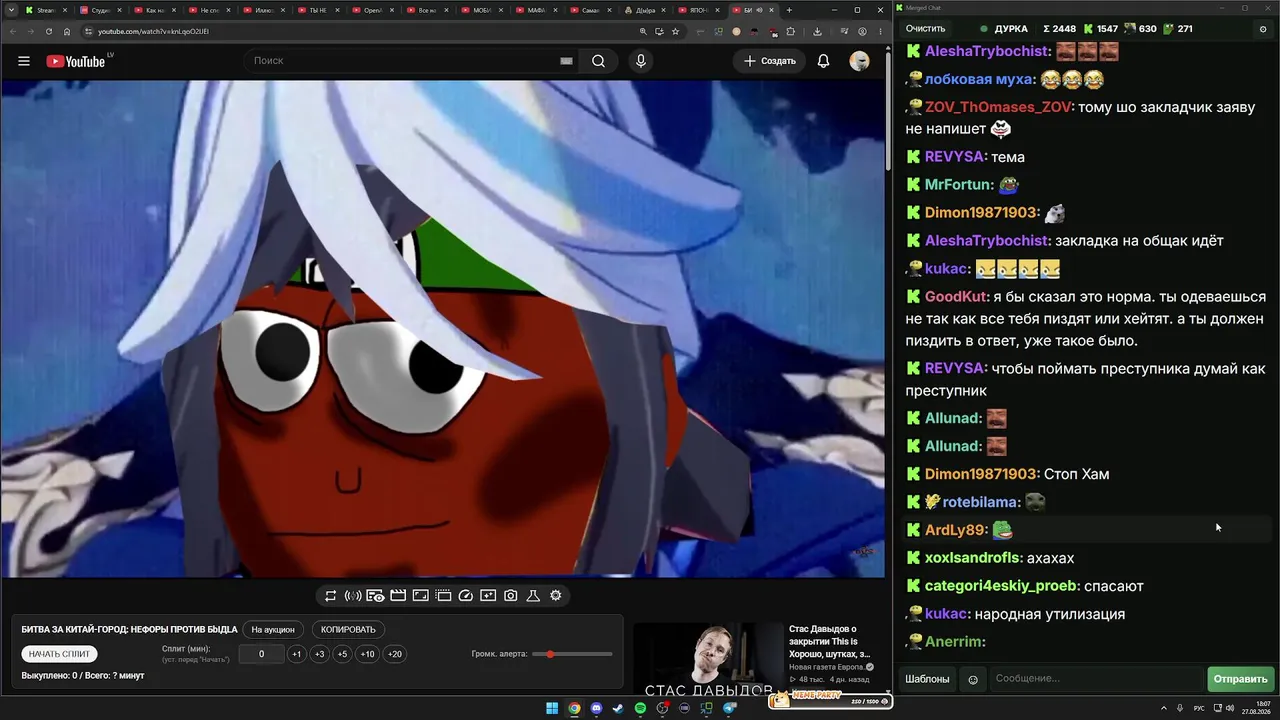Open Telegram from the taskbar
Screen dimensions: 1280x720
[x=729, y=709]
